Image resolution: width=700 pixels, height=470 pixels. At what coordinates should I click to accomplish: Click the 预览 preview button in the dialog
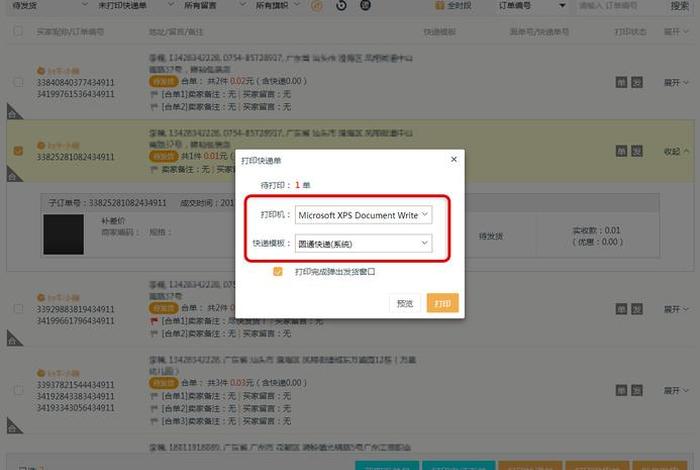(404, 304)
